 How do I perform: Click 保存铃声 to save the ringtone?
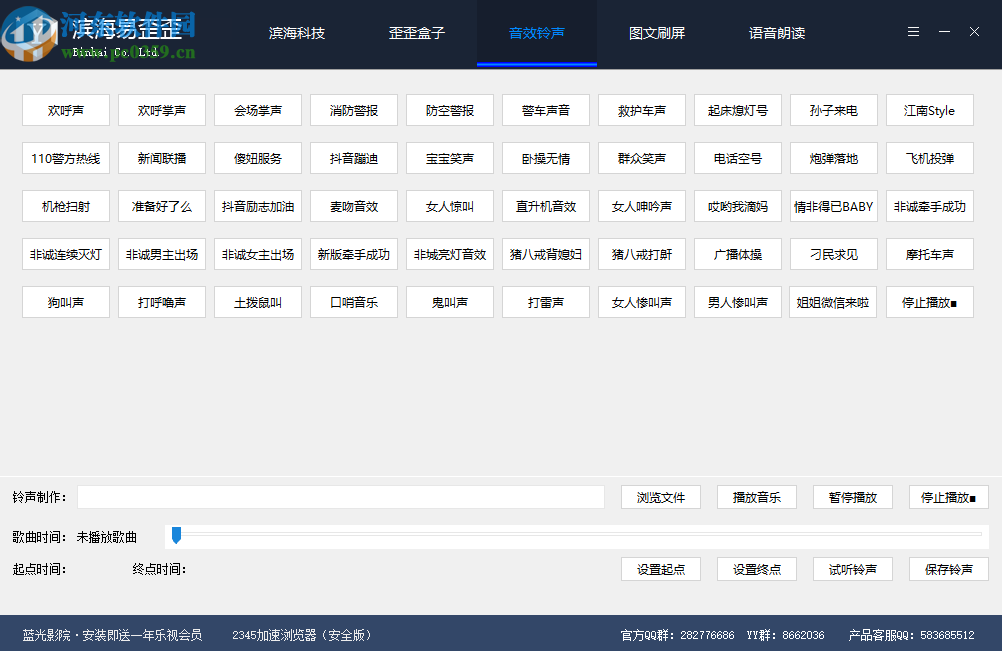947,568
